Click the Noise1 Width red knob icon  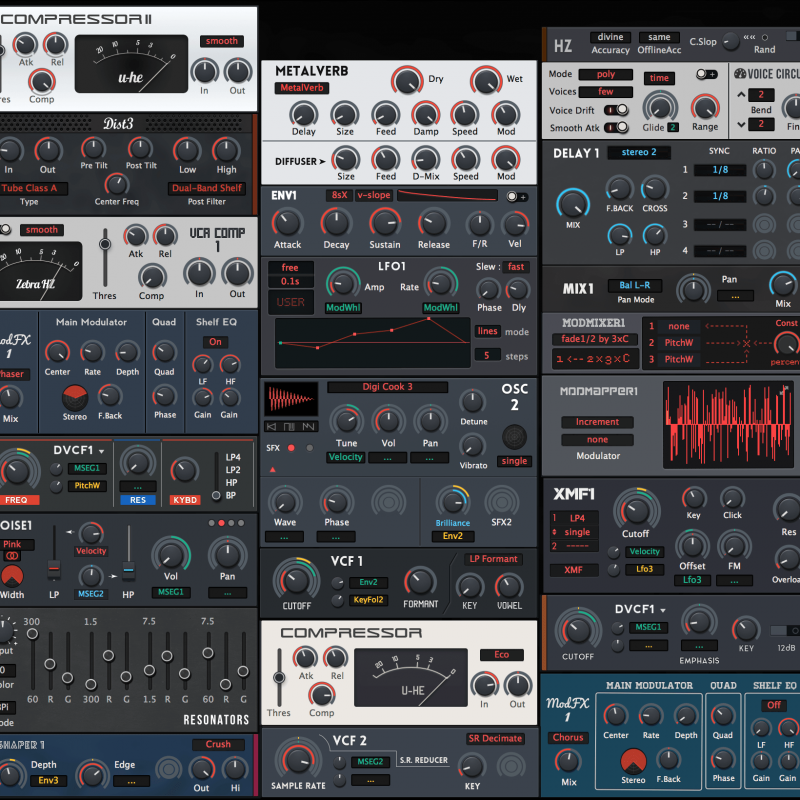[12, 577]
